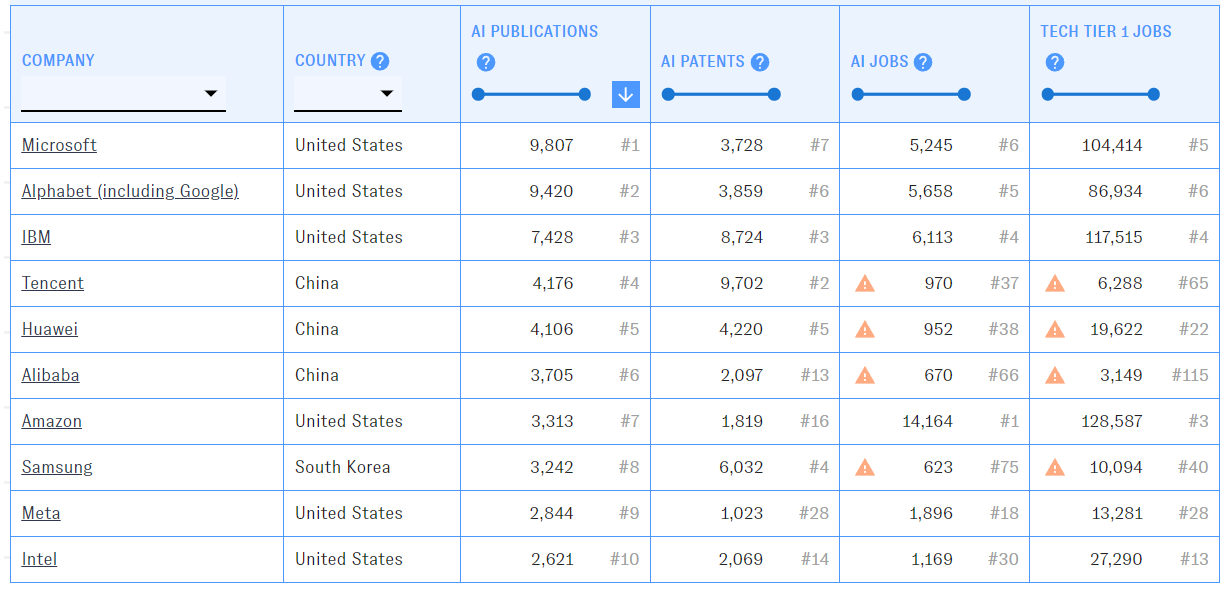1226x589 pixels.
Task: Open the Alphabet (including Google) link
Action: [130, 191]
